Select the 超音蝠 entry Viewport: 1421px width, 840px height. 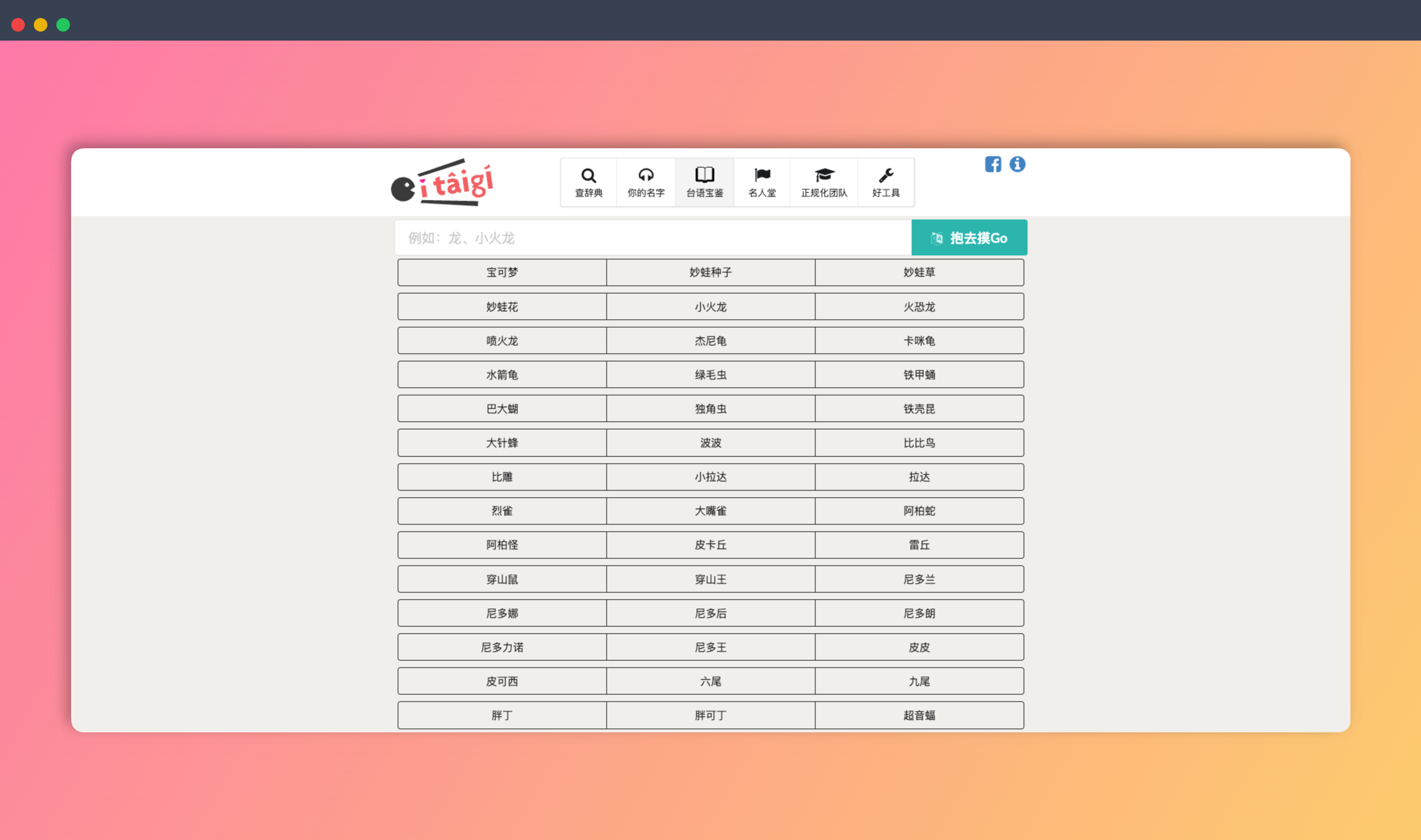click(919, 715)
